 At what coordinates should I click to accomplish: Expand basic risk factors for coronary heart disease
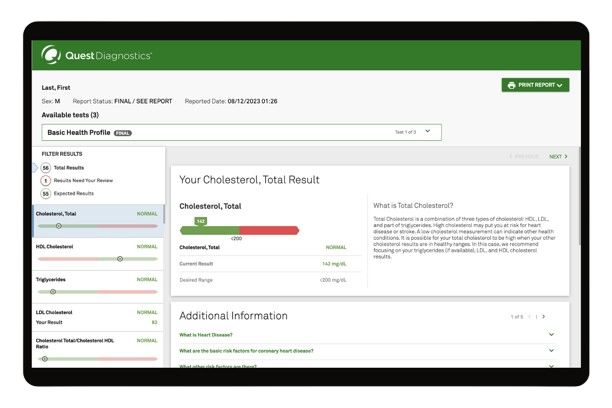(x=551, y=351)
